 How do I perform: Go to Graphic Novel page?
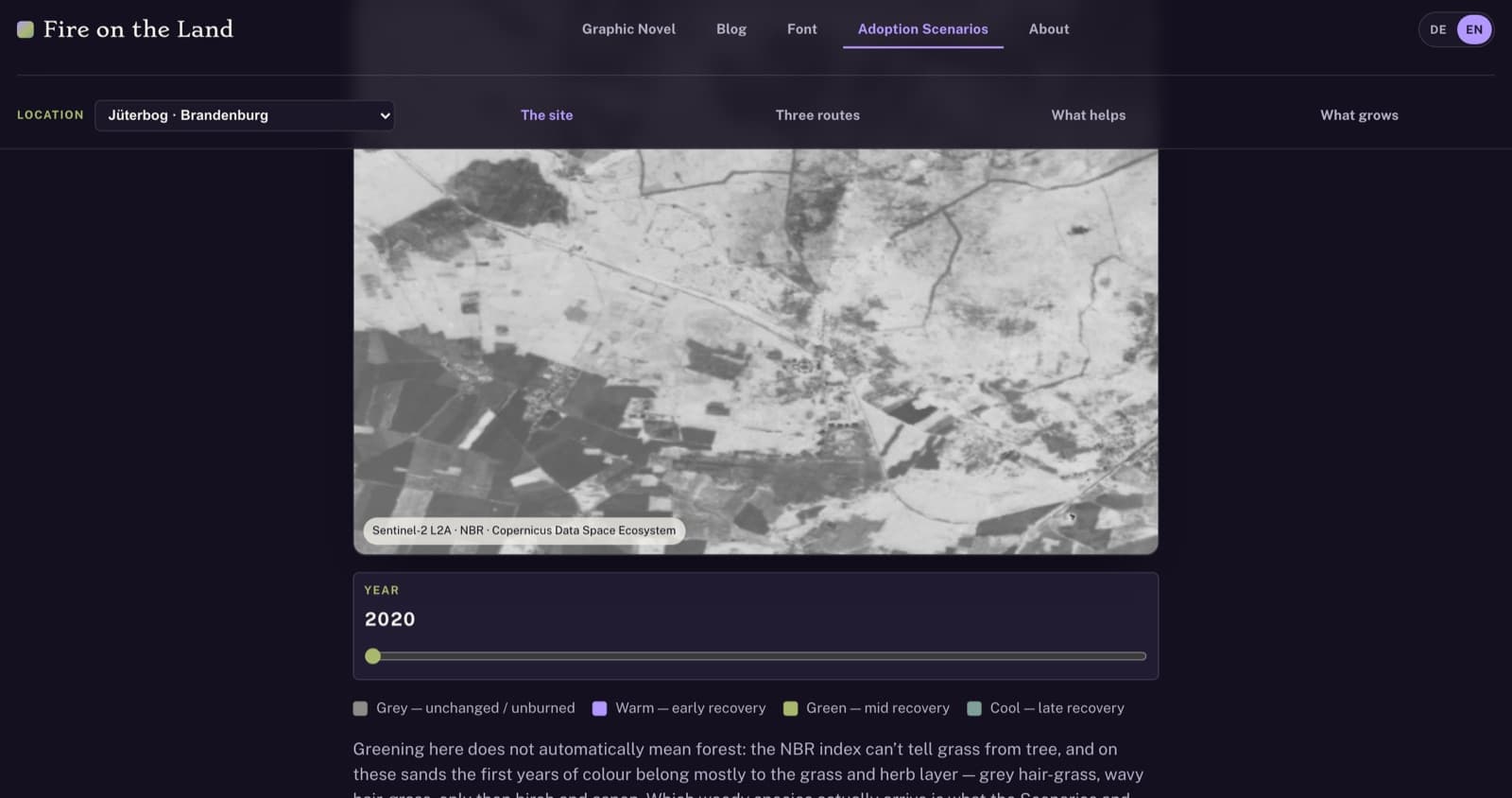pos(628,29)
